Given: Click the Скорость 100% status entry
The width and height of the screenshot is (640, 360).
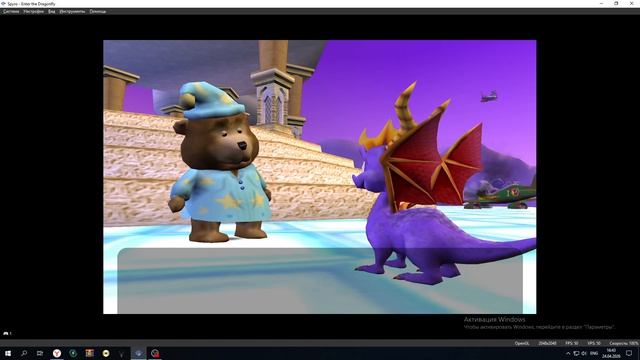Looking at the screenshot, I should point(624,343).
